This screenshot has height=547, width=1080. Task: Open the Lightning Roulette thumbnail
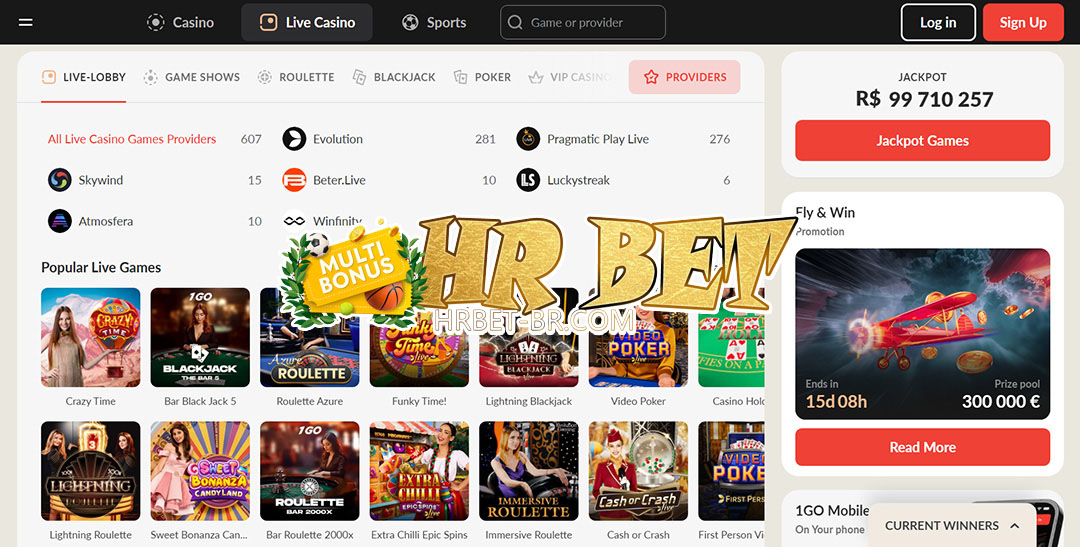point(90,471)
